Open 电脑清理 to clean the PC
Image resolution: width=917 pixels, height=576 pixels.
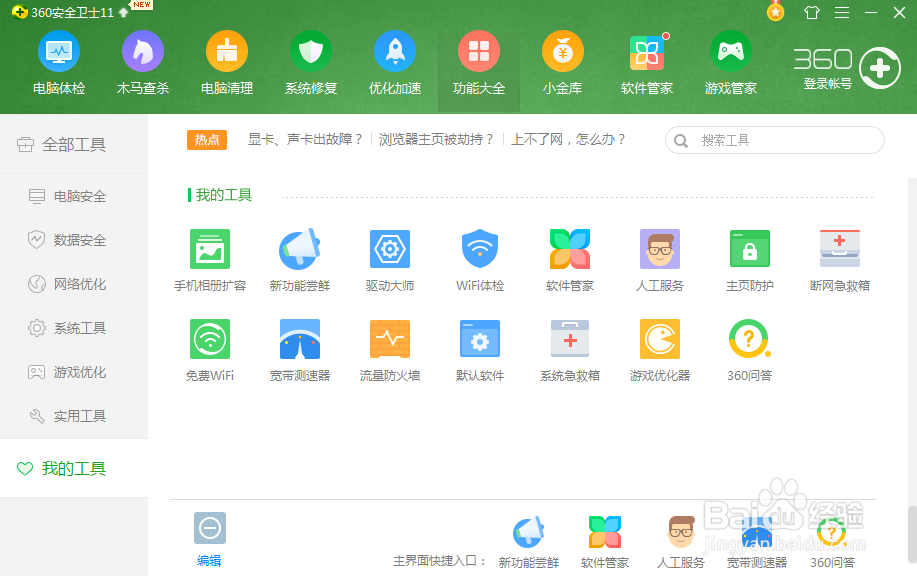click(226, 62)
